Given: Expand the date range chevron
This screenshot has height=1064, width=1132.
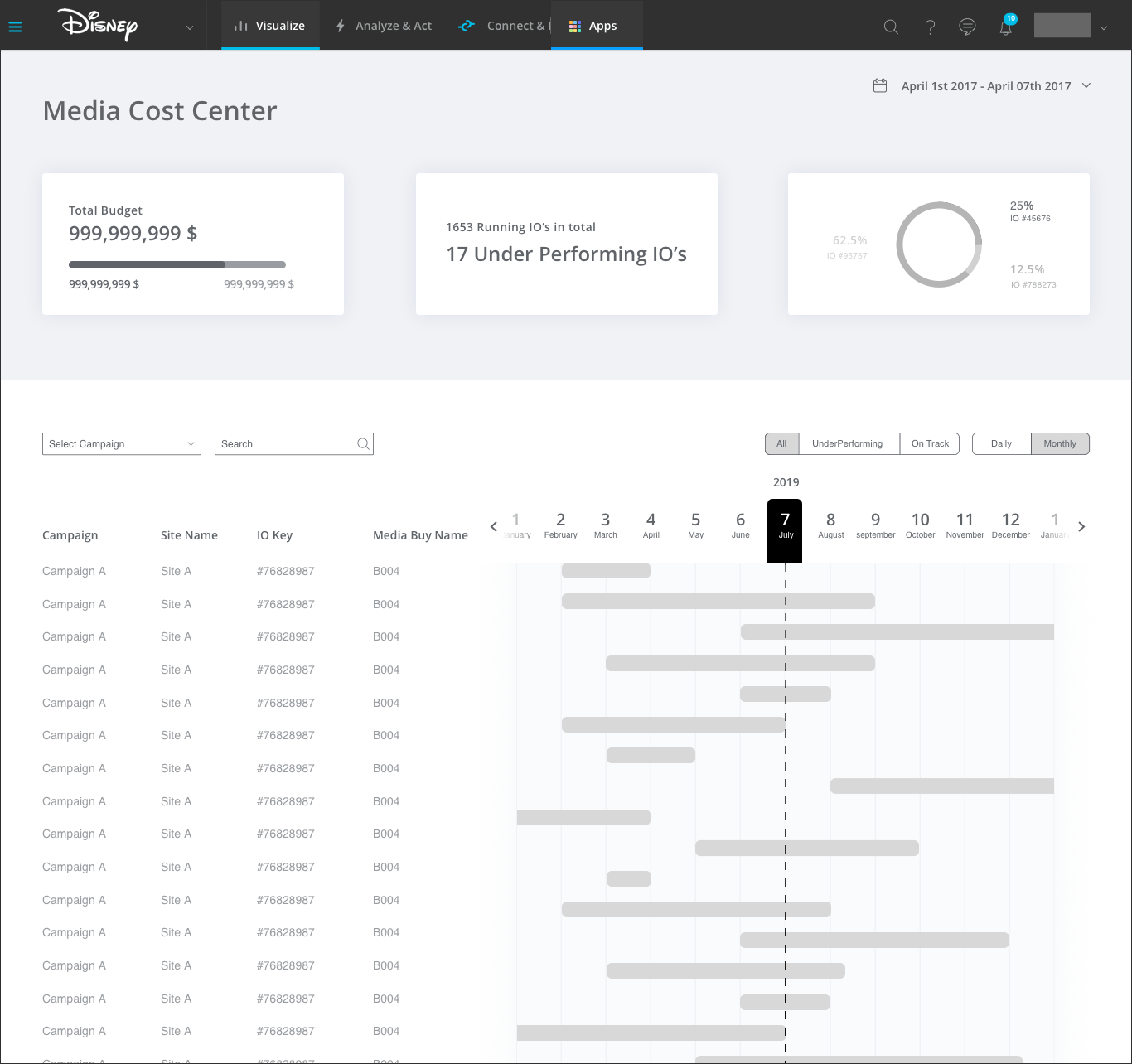Looking at the screenshot, I should point(1087,85).
